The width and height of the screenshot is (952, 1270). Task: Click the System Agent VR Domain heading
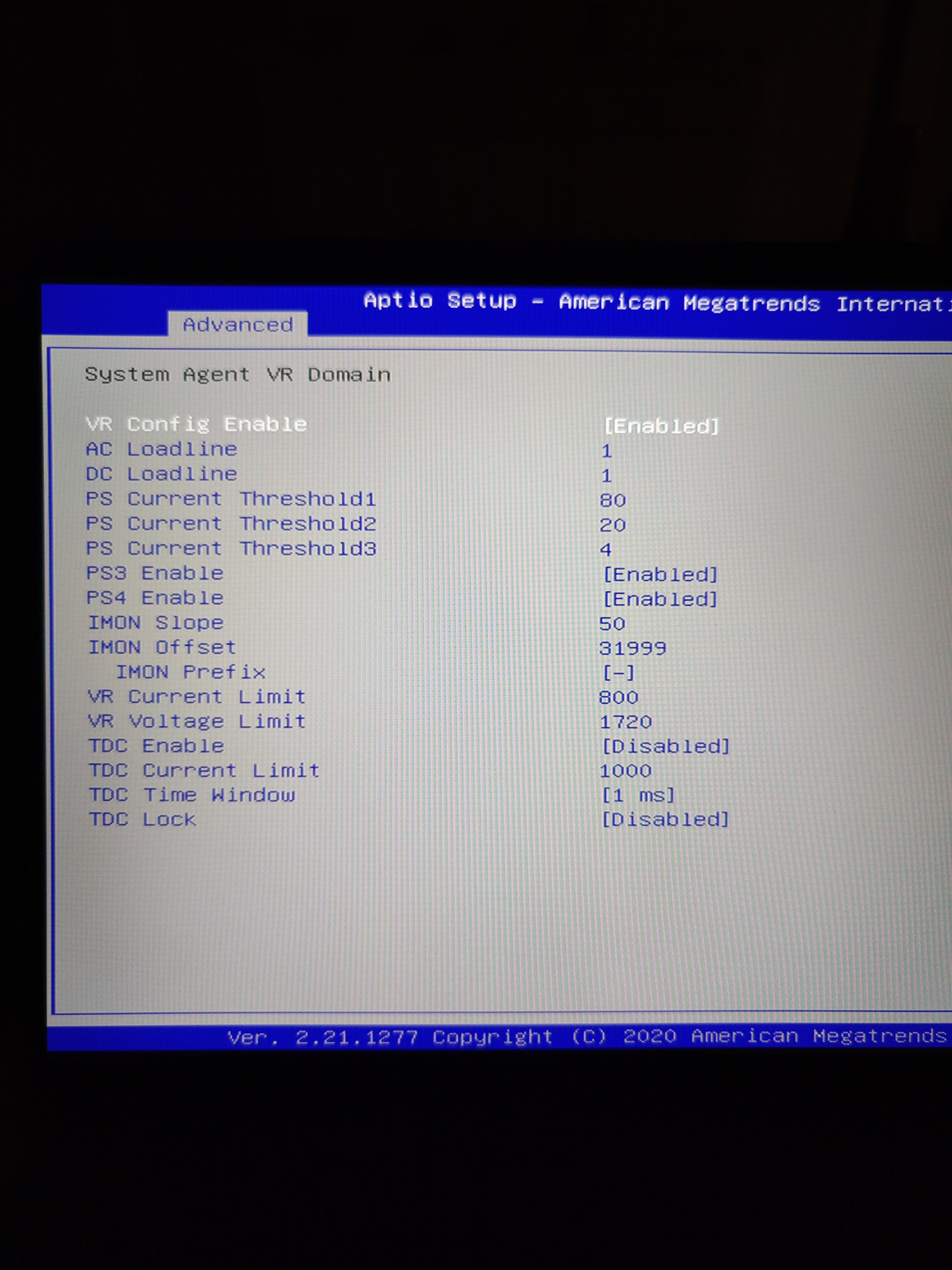point(238,374)
